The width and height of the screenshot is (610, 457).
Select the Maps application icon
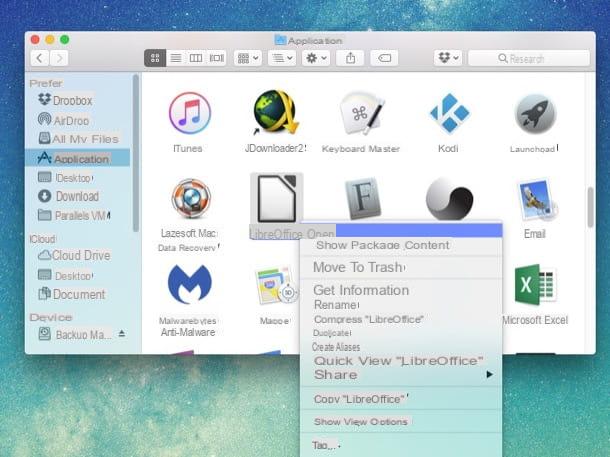coord(277,286)
